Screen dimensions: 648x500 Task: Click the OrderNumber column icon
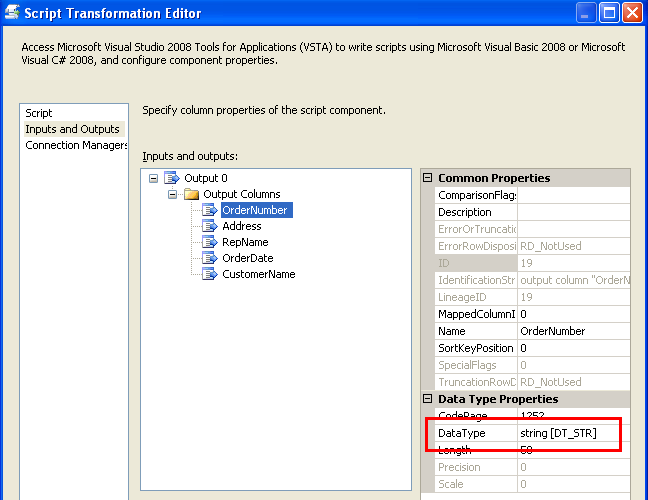click(x=210, y=210)
